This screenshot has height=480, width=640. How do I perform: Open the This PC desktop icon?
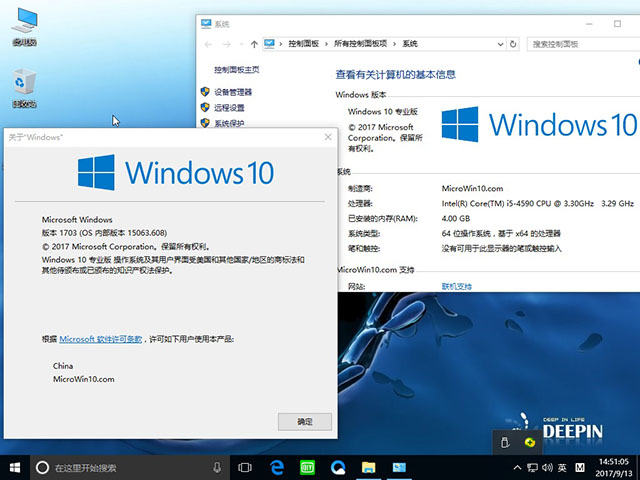click(24, 27)
